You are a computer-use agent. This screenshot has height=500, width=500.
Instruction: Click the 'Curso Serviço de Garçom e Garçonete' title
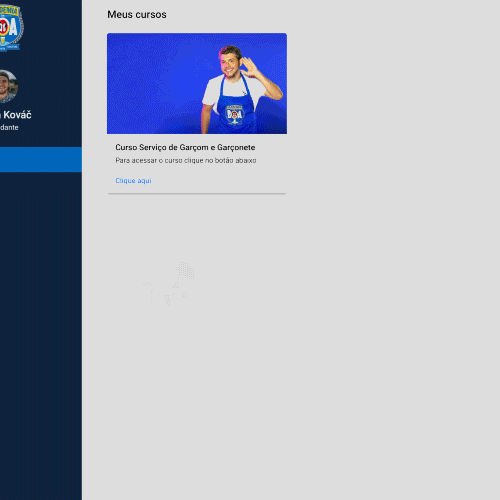(x=185, y=147)
